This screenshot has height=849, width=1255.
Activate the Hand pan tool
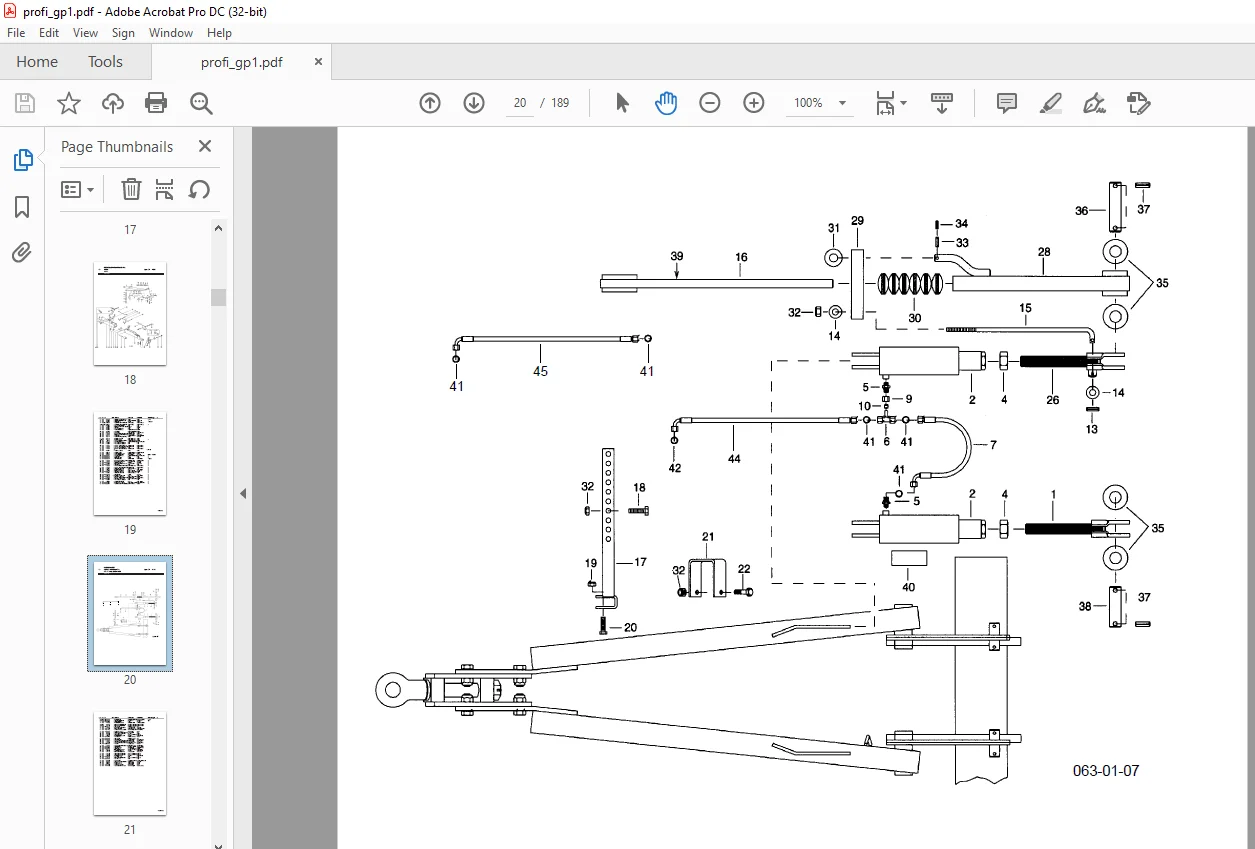[666, 103]
